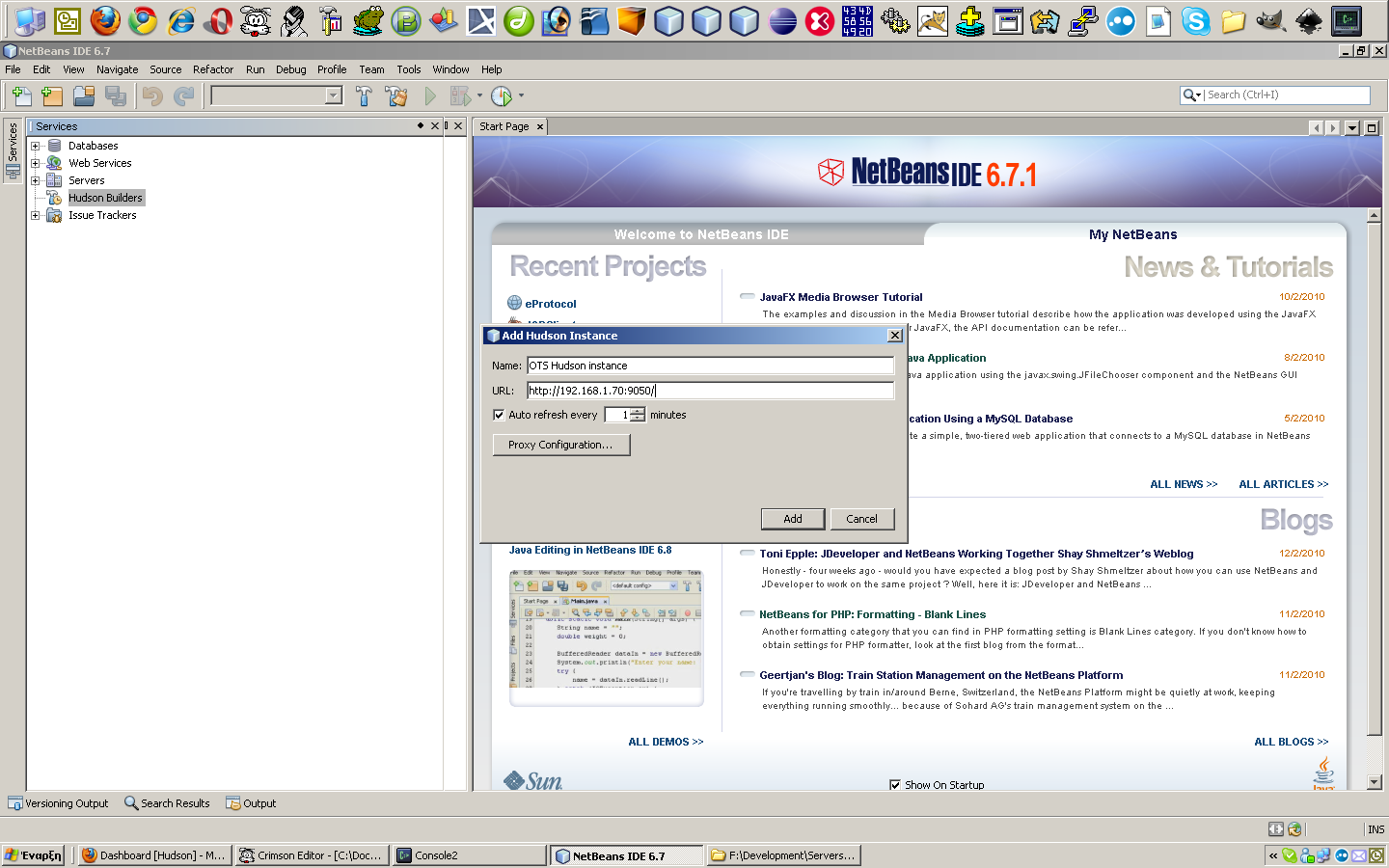Viewport: 1389px width, 868px height.
Task: Expand the Web Services tree node
Action: click(35, 163)
